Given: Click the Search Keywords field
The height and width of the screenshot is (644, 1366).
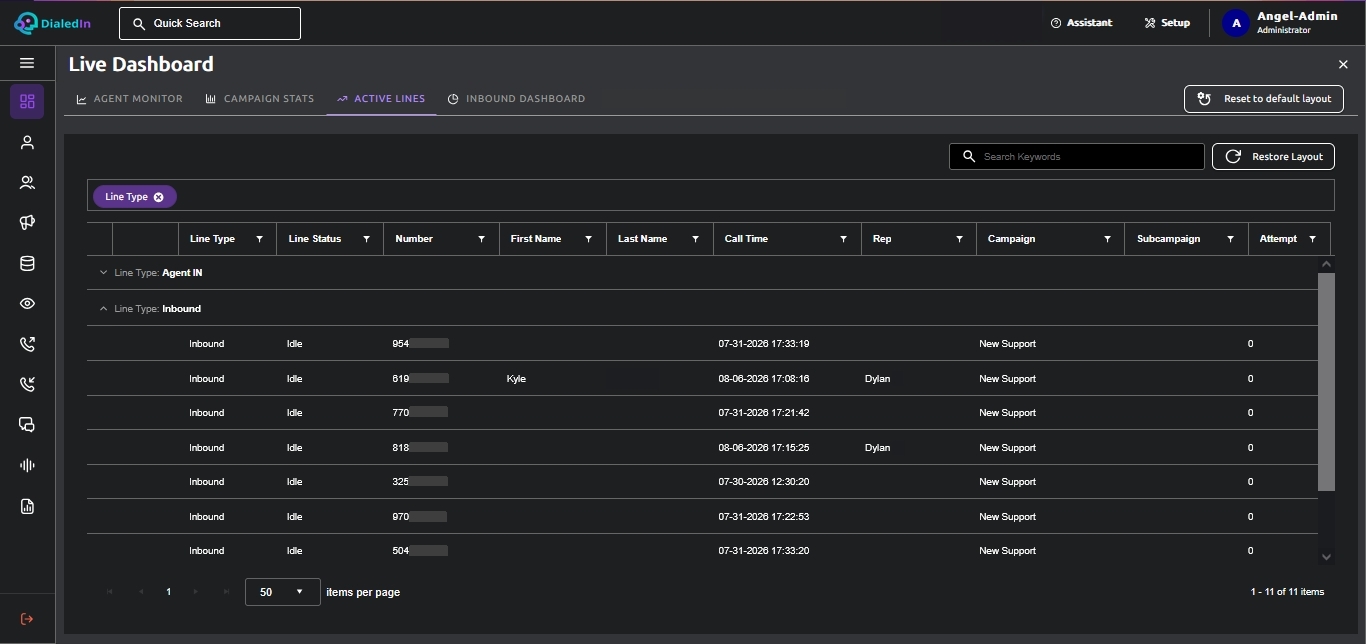Looking at the screenshot, I should 1077,157.
